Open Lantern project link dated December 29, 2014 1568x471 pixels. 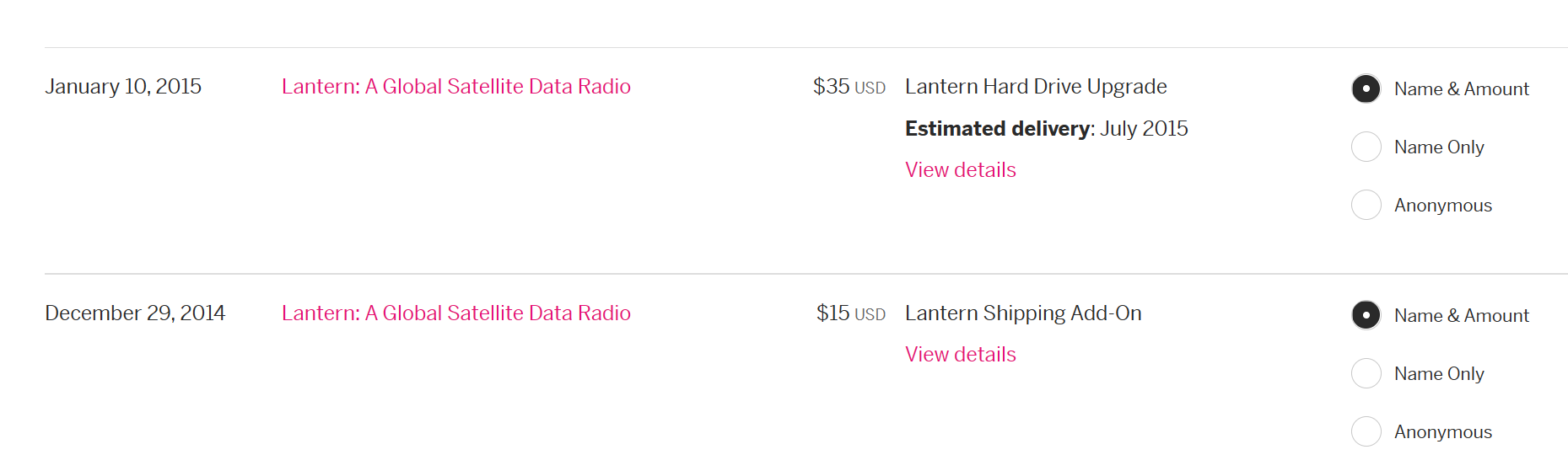pos(456,313)
